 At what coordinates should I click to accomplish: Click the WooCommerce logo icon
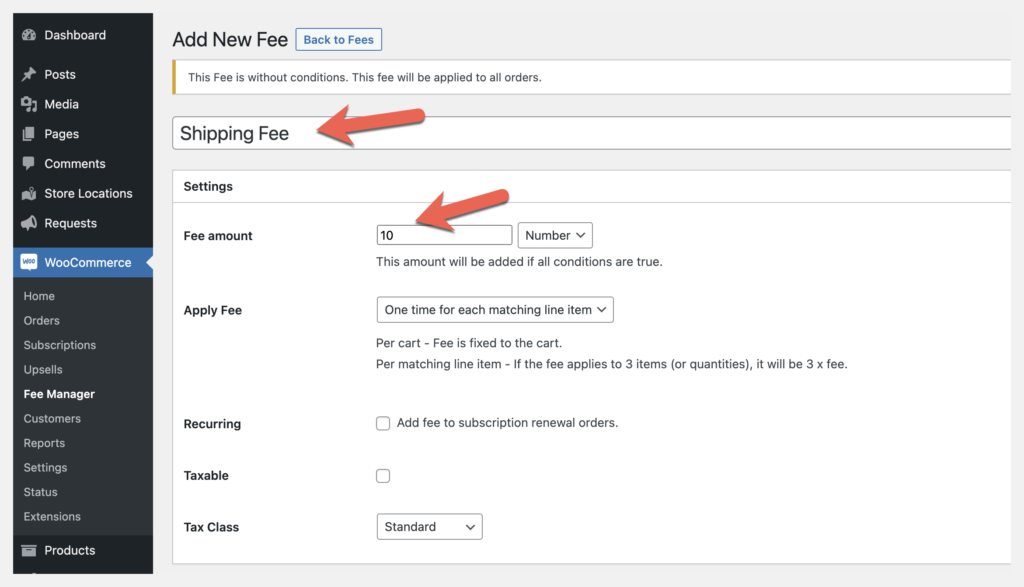point(27,262)
